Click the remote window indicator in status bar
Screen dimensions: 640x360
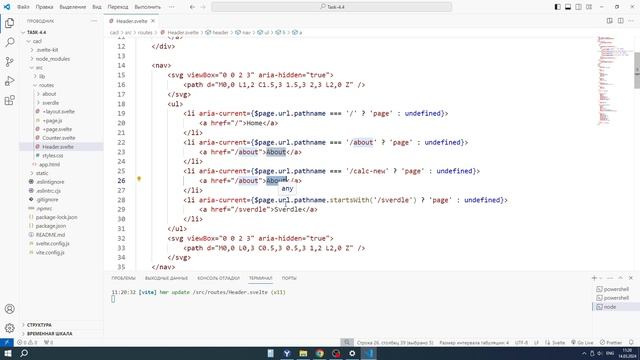[x=7, y=342]
